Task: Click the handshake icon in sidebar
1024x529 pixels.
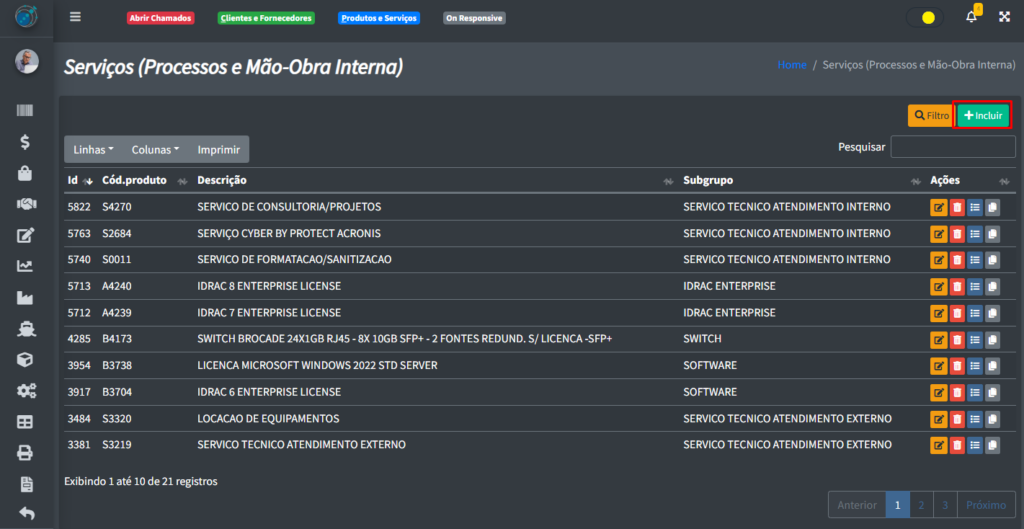Action: pos(26,204)
